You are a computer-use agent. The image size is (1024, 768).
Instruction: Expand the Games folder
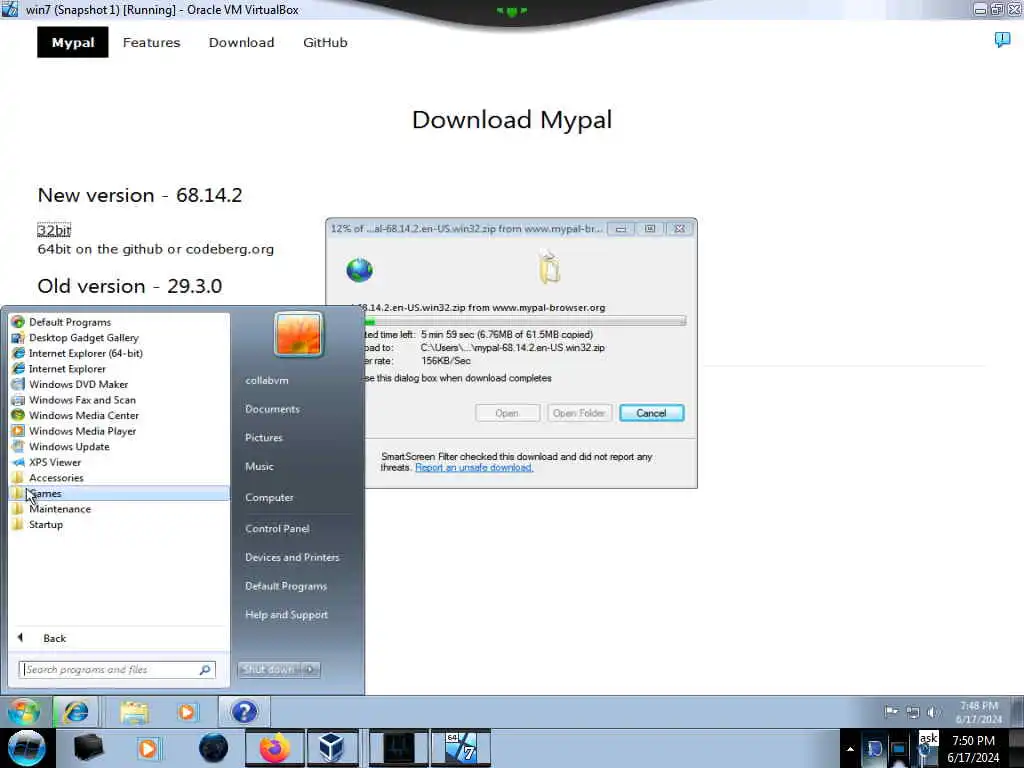point(119,494)
